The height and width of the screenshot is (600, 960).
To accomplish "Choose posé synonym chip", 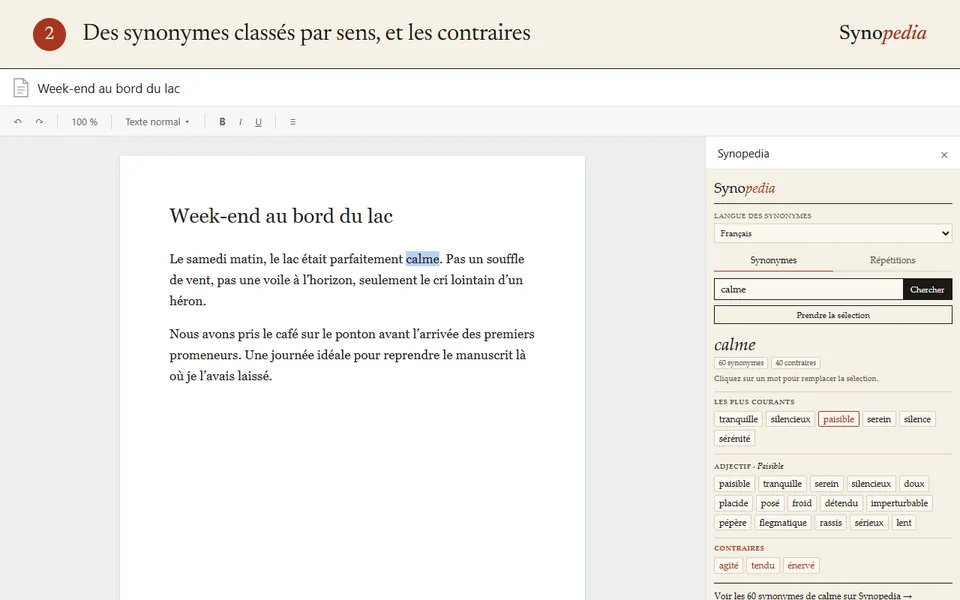I will click(770, 503).
